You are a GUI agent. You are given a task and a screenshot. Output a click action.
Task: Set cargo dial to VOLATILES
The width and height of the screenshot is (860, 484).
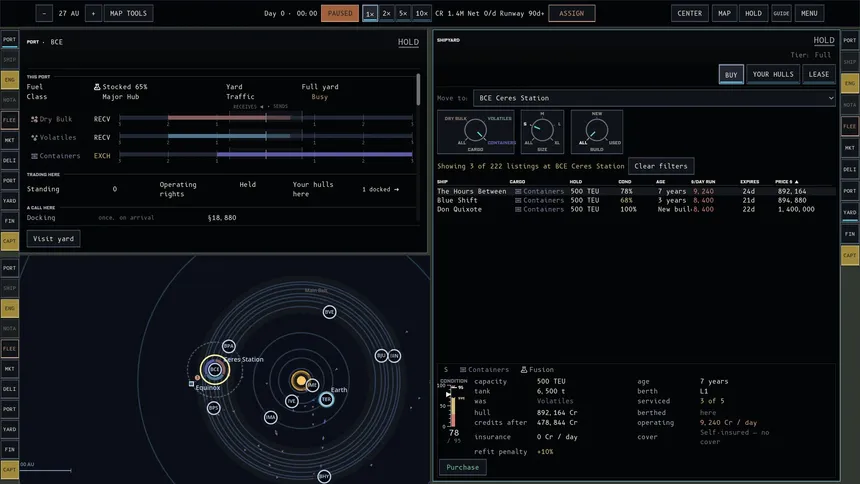[499, 119]
